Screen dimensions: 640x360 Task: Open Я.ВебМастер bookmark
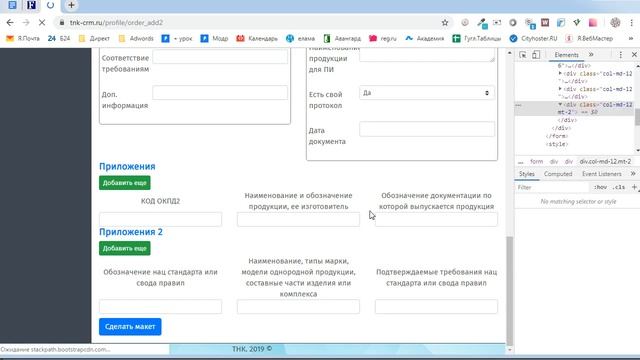tap(589, 38)
